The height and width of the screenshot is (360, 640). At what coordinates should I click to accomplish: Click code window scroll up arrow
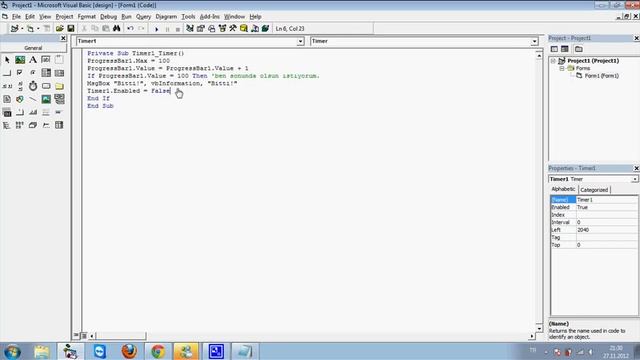click(x=539, y=55)
